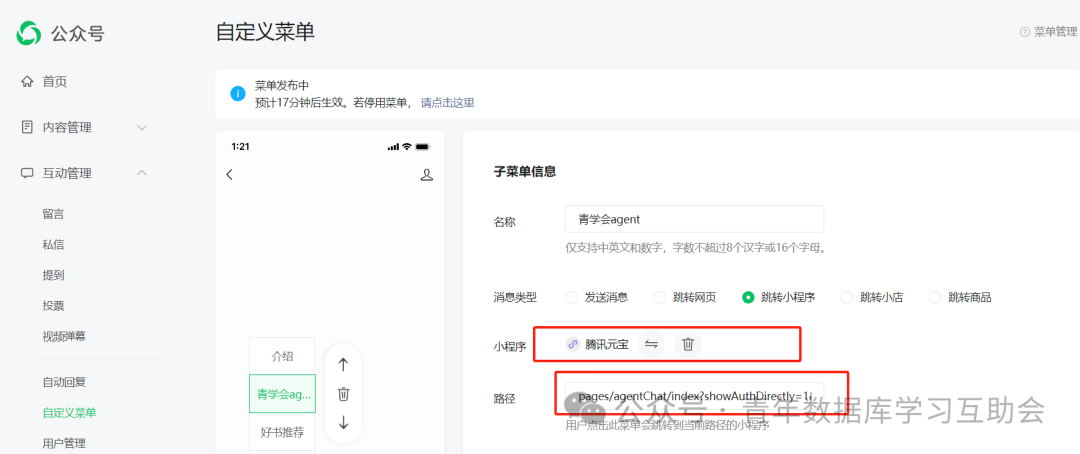Image resolution: width=1080 pixels, height=454 pixels.
Task: Click the 名称 input field
Action: pos(694,219)
